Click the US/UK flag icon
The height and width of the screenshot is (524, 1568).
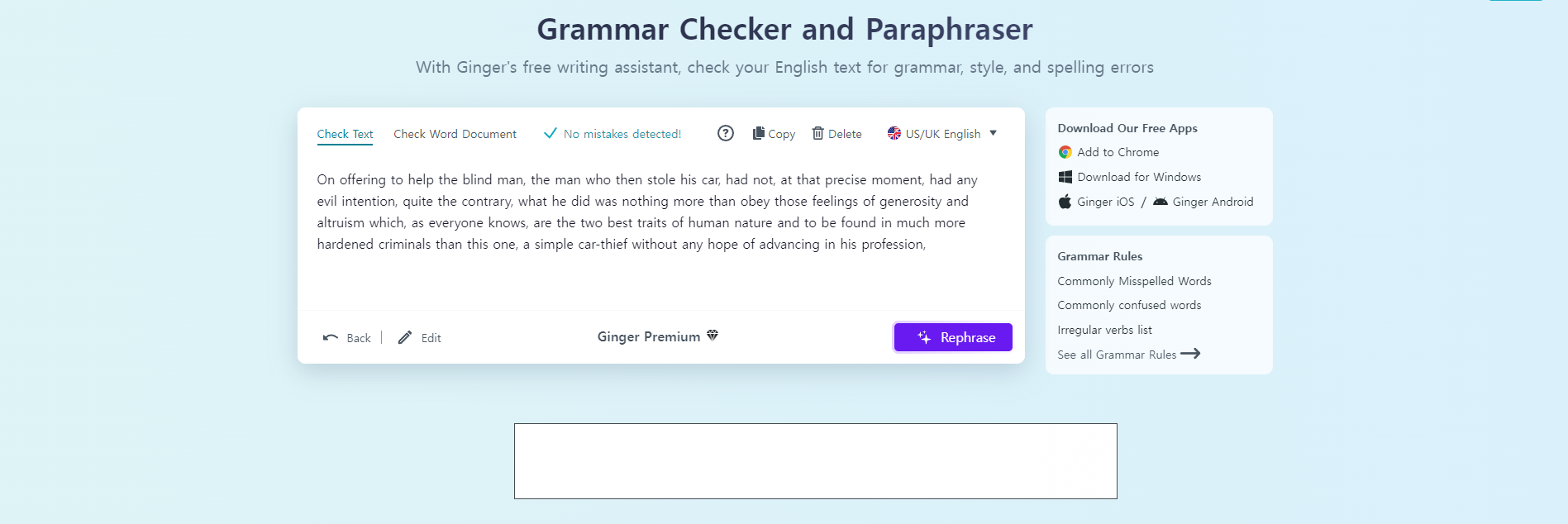[894, 133]
